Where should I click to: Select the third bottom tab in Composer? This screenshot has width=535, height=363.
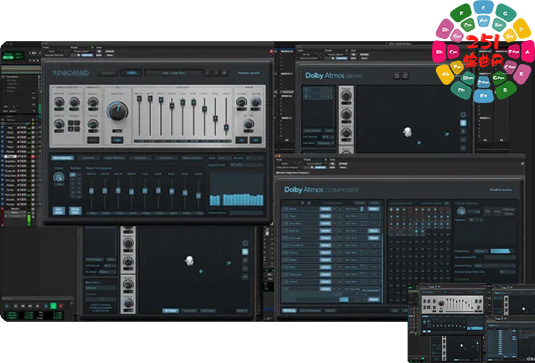(330, 310)
